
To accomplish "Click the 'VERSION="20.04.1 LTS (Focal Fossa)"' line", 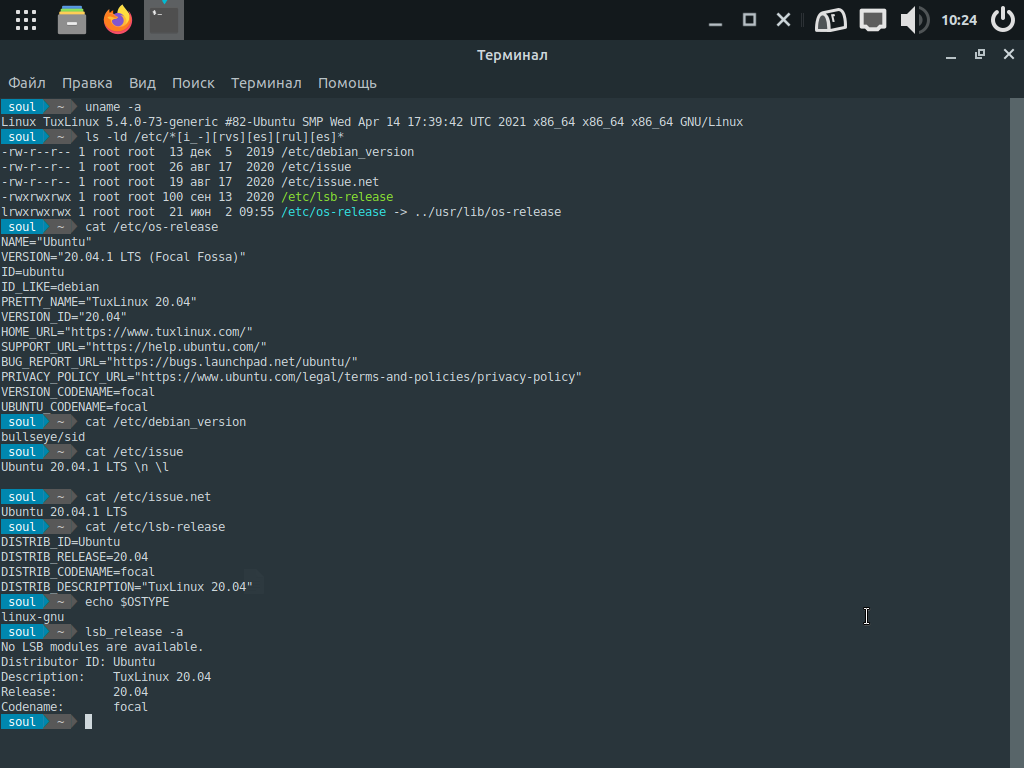I will pyautogui.click(x=123, y=257).
